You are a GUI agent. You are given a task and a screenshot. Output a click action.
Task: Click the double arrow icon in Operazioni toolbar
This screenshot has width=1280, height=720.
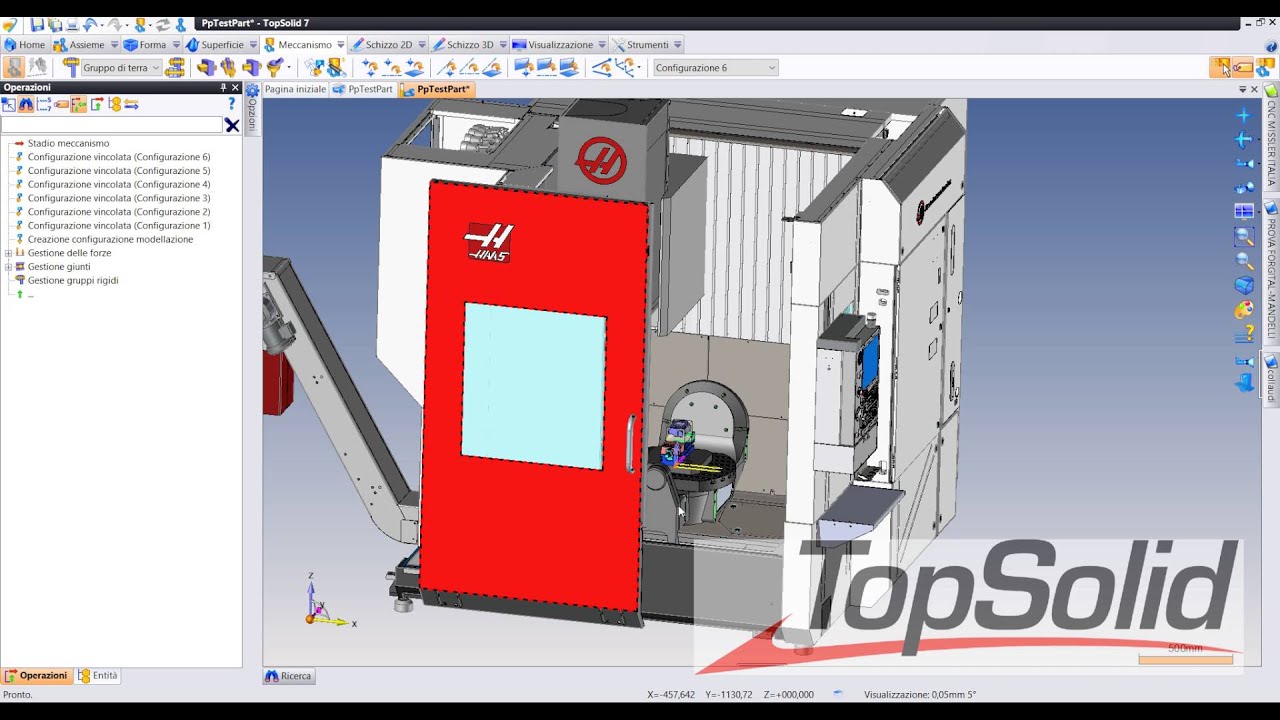tap(131, 104)
